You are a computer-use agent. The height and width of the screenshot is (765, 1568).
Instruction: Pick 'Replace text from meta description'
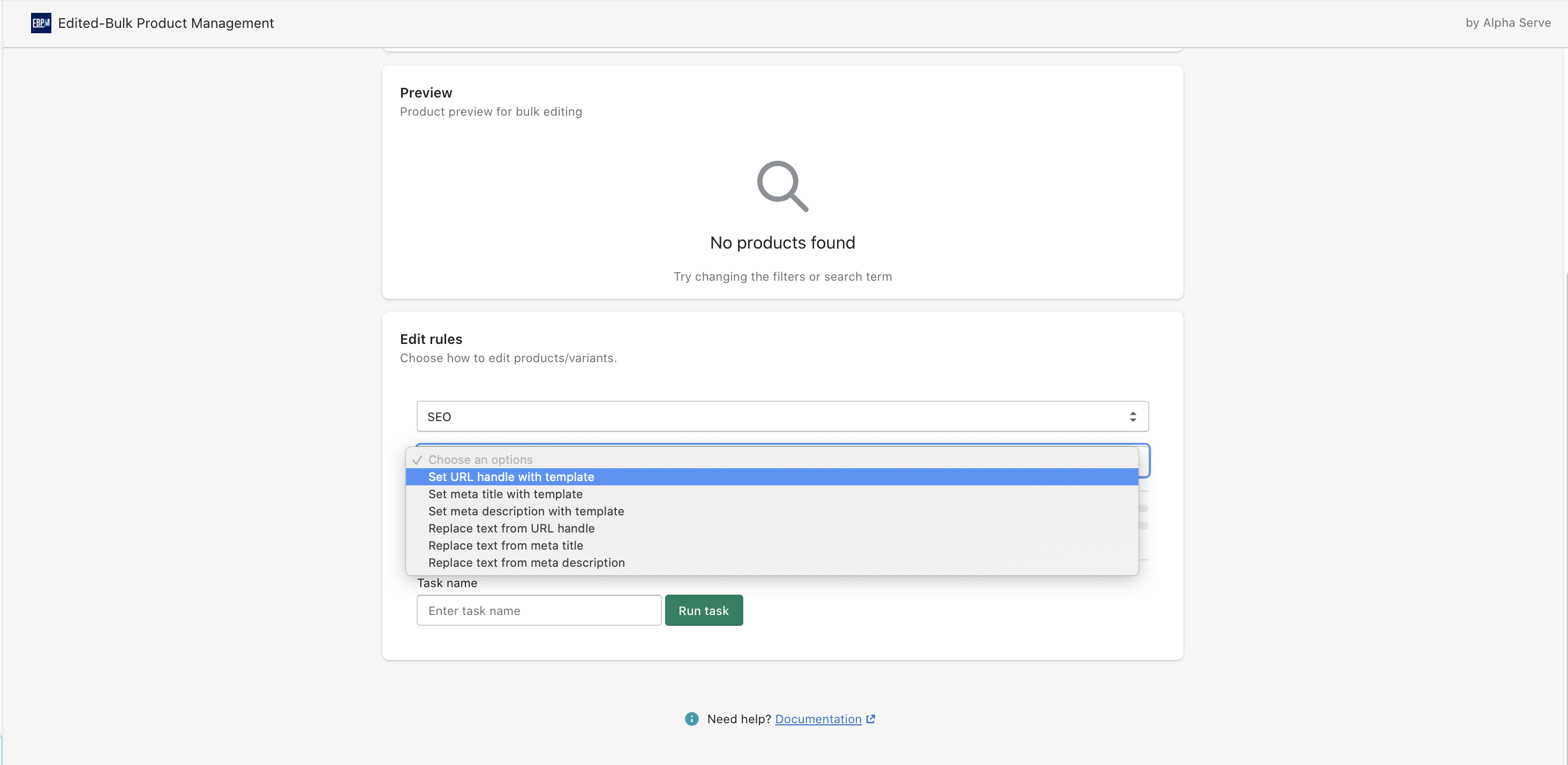point(772,562)
